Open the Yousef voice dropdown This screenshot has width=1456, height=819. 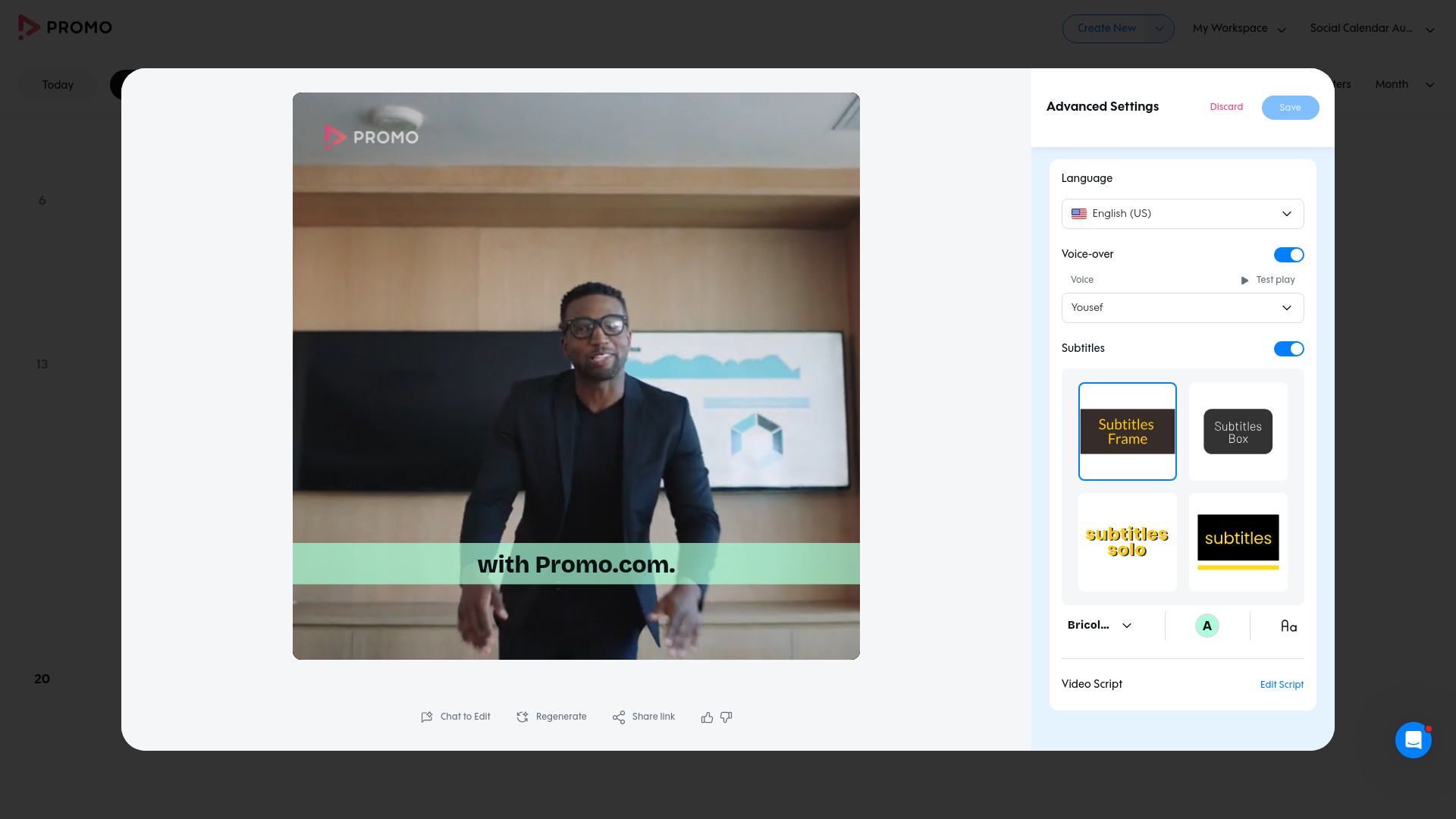click(1182, 308)
